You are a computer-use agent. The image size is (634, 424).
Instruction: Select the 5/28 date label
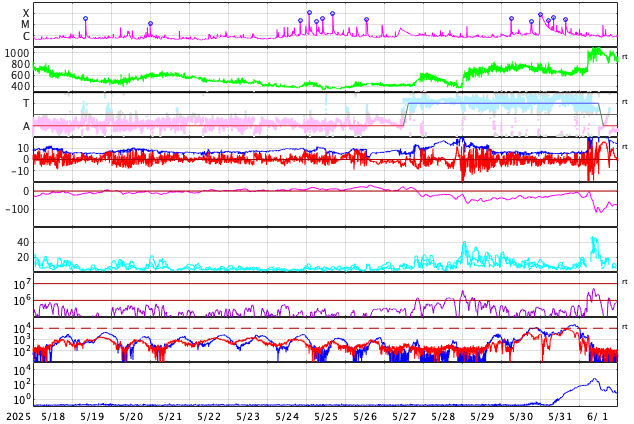(443, 417)
